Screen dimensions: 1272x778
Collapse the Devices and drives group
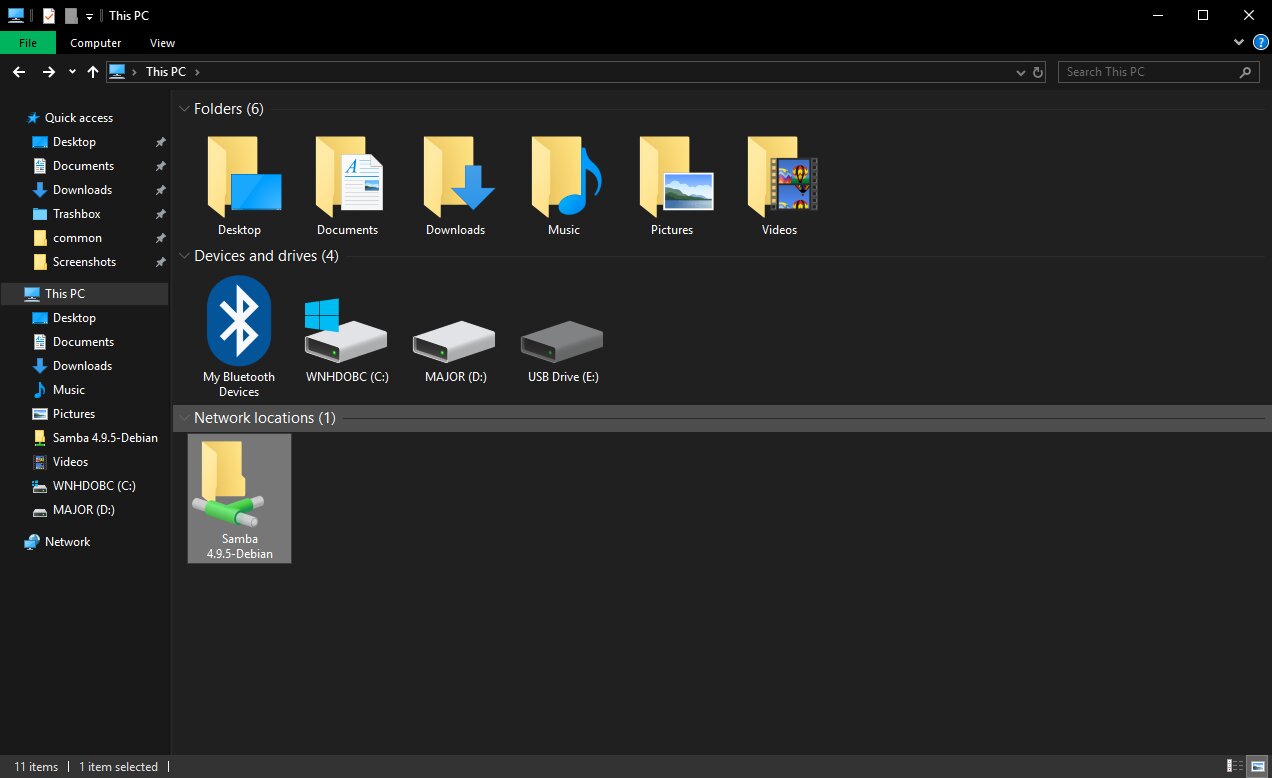pyautogui.click(x=184, y=256)
